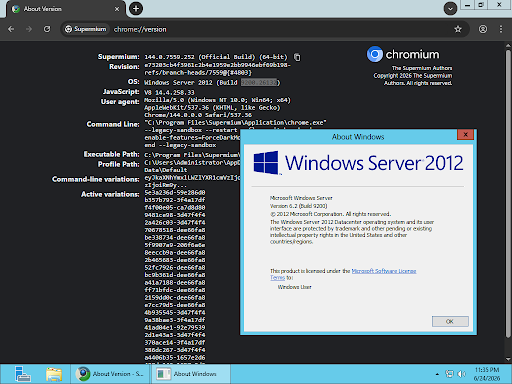Click variation '41ad04e1-92e79539'
The height and width of the screenshot is (384, 512).
(x=175, y=328)
